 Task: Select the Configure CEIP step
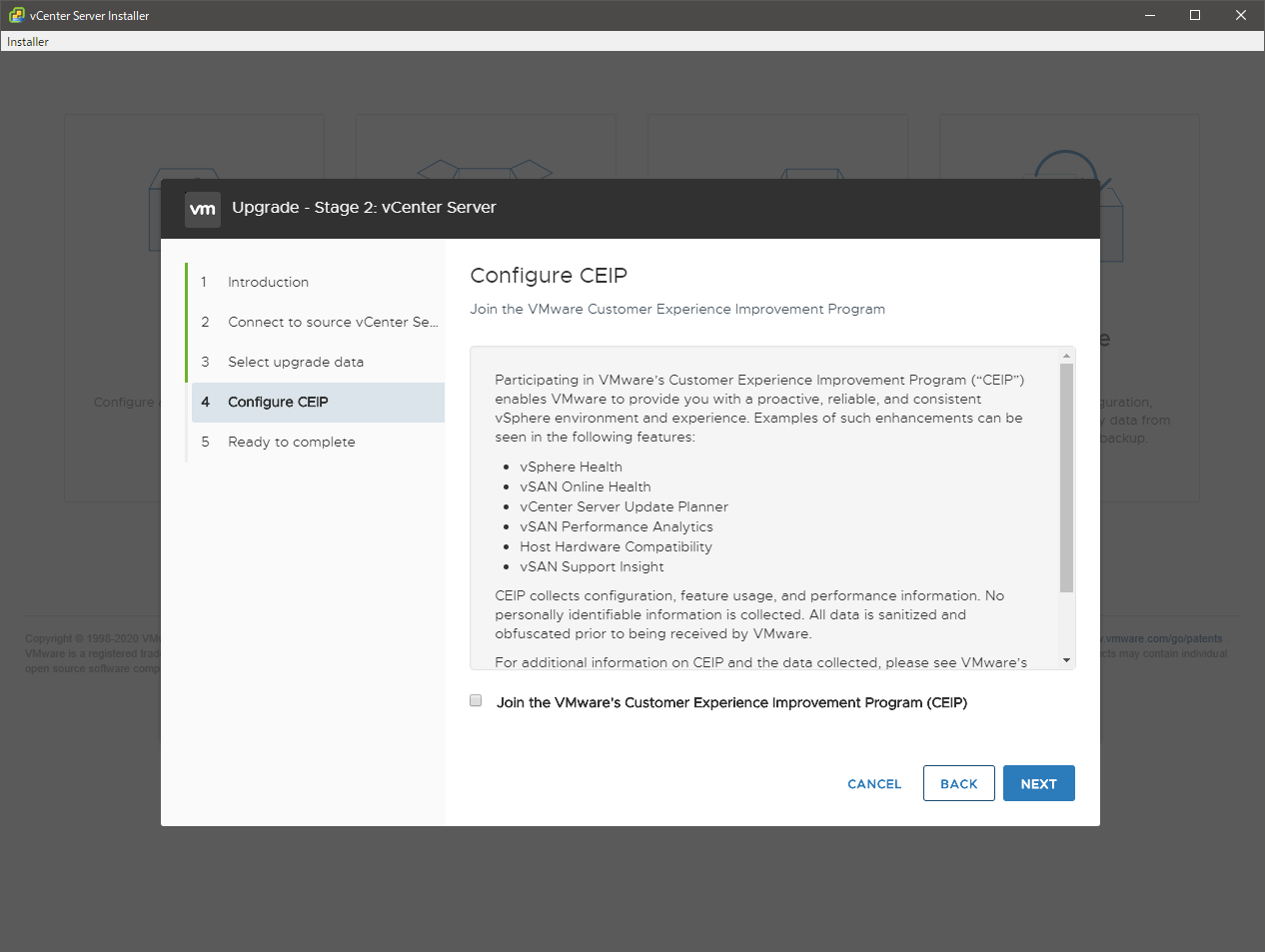(278, 403)
